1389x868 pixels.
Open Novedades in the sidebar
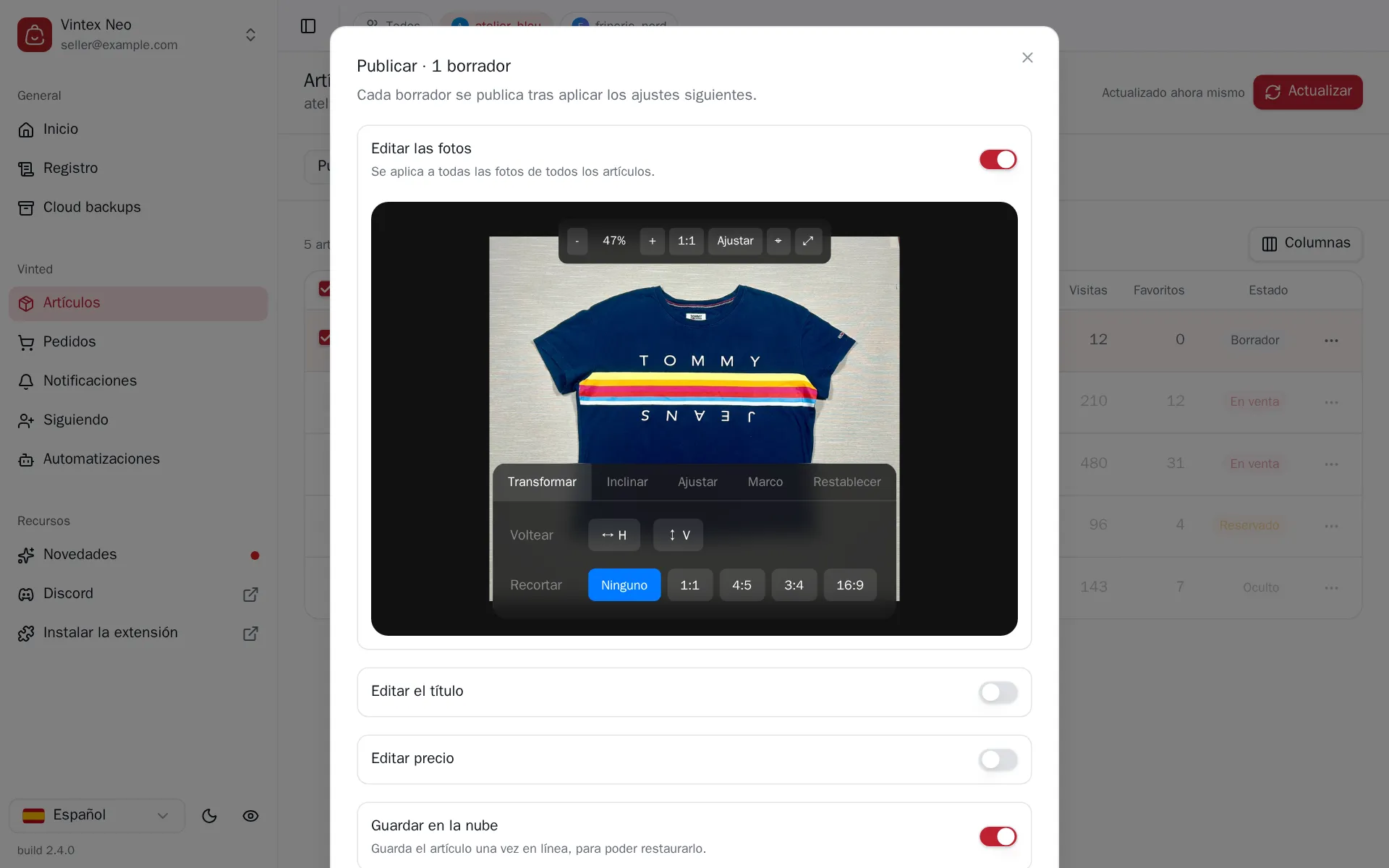138,555
